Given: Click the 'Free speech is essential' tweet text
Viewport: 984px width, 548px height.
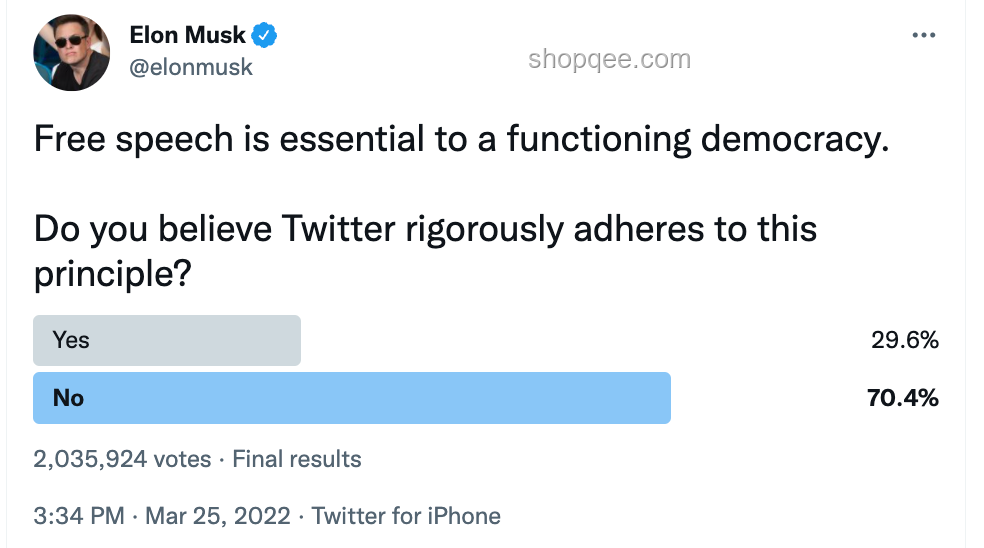Looking at the screenshot, I should 462,139.
